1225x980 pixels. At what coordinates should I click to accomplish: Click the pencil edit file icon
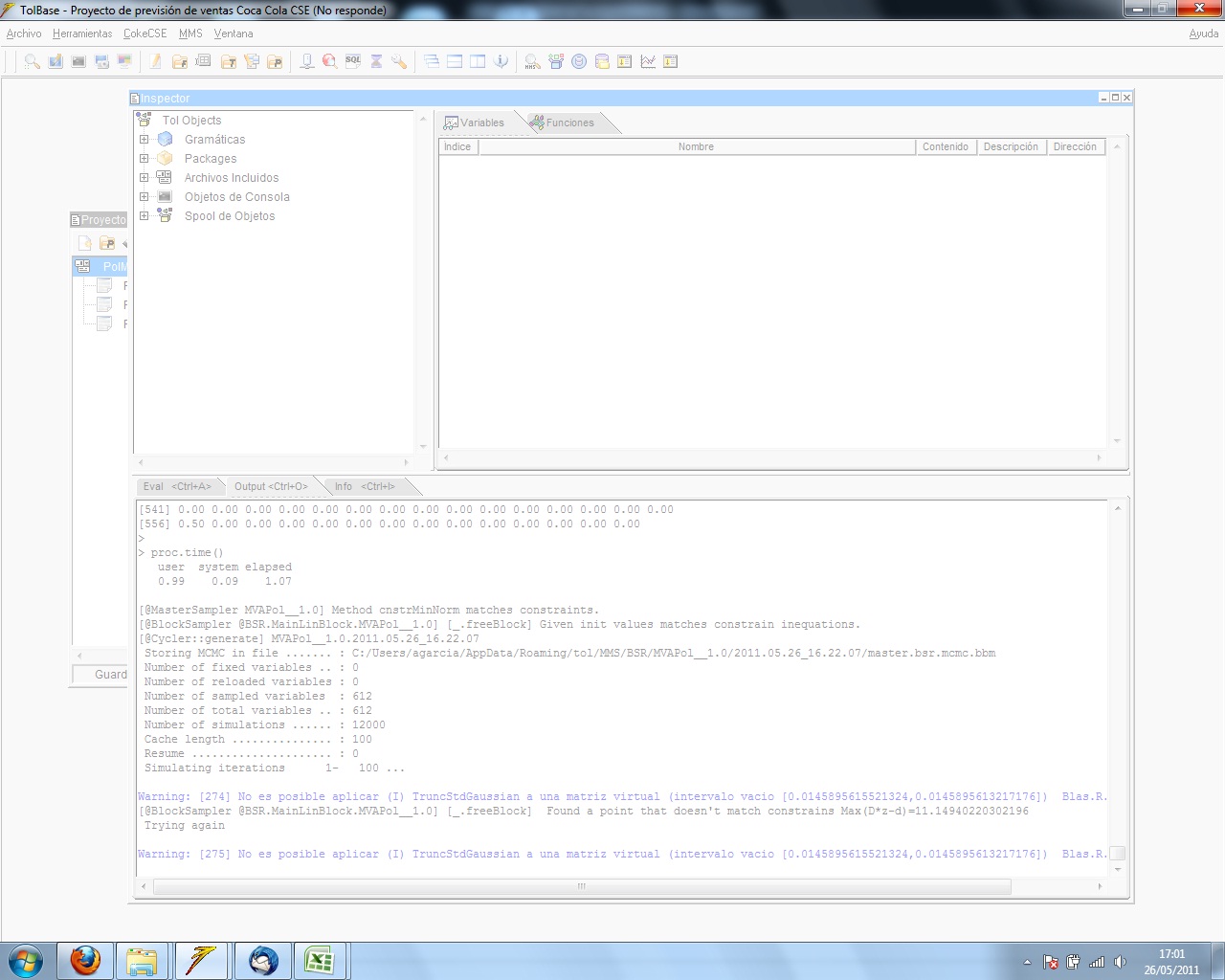pos(155,61)
